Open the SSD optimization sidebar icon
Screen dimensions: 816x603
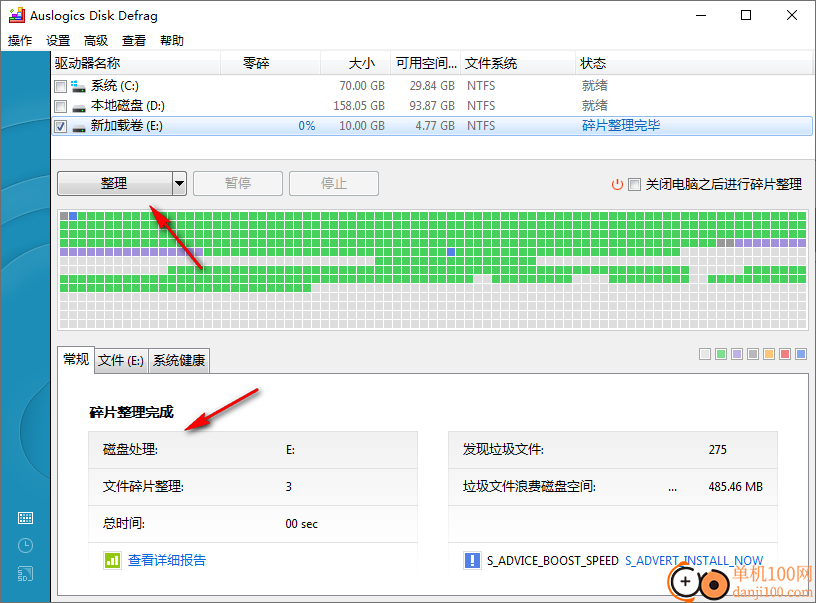pyautogui.click(x=26, y=573)
